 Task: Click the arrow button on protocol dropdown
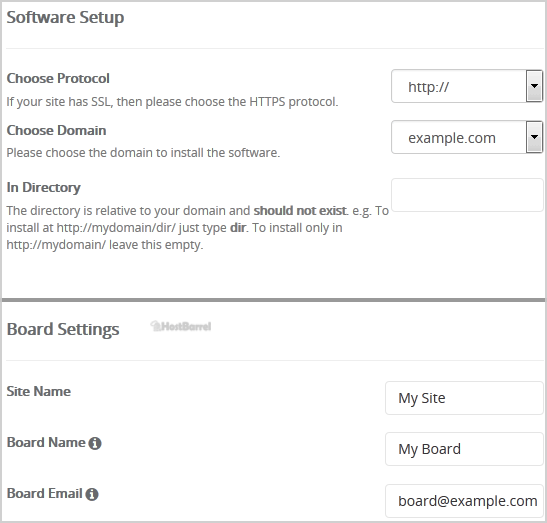(x=534, y=86)
